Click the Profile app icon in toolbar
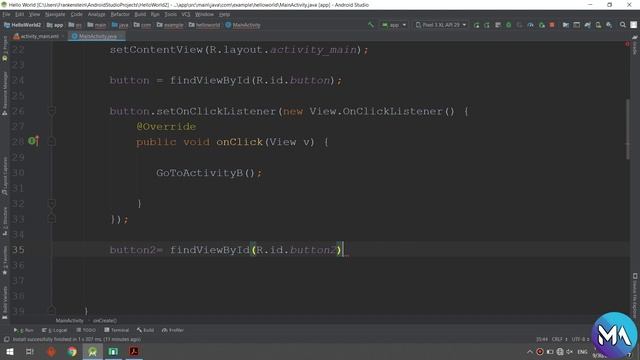The image size is (640, 360). pos(530,25)
